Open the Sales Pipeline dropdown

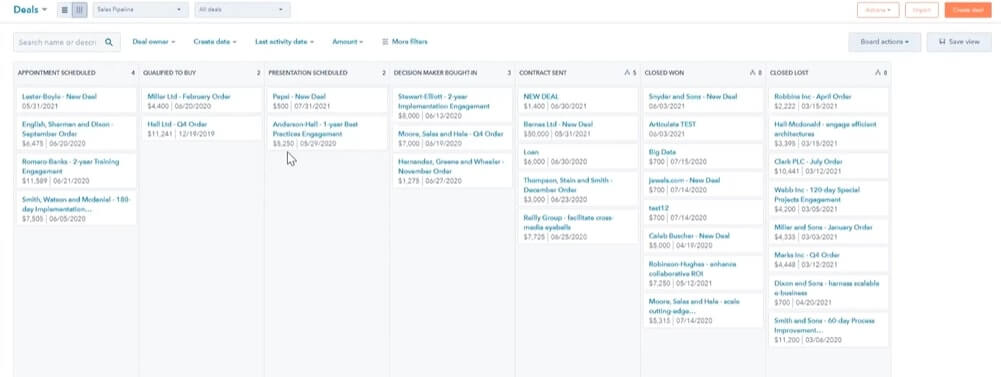point(140,10)
